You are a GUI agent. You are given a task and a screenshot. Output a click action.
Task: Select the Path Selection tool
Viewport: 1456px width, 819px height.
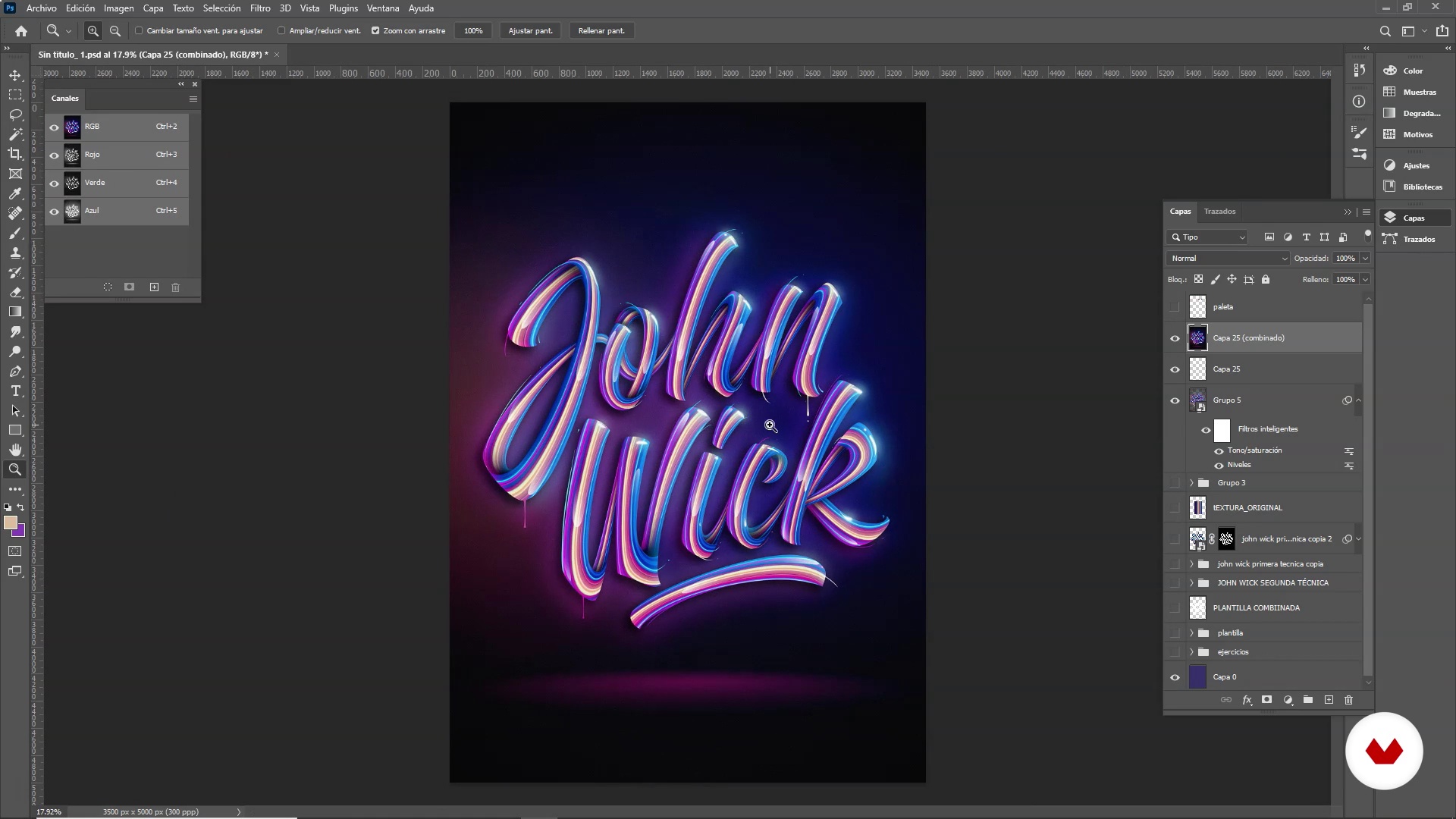click(15, 410)
